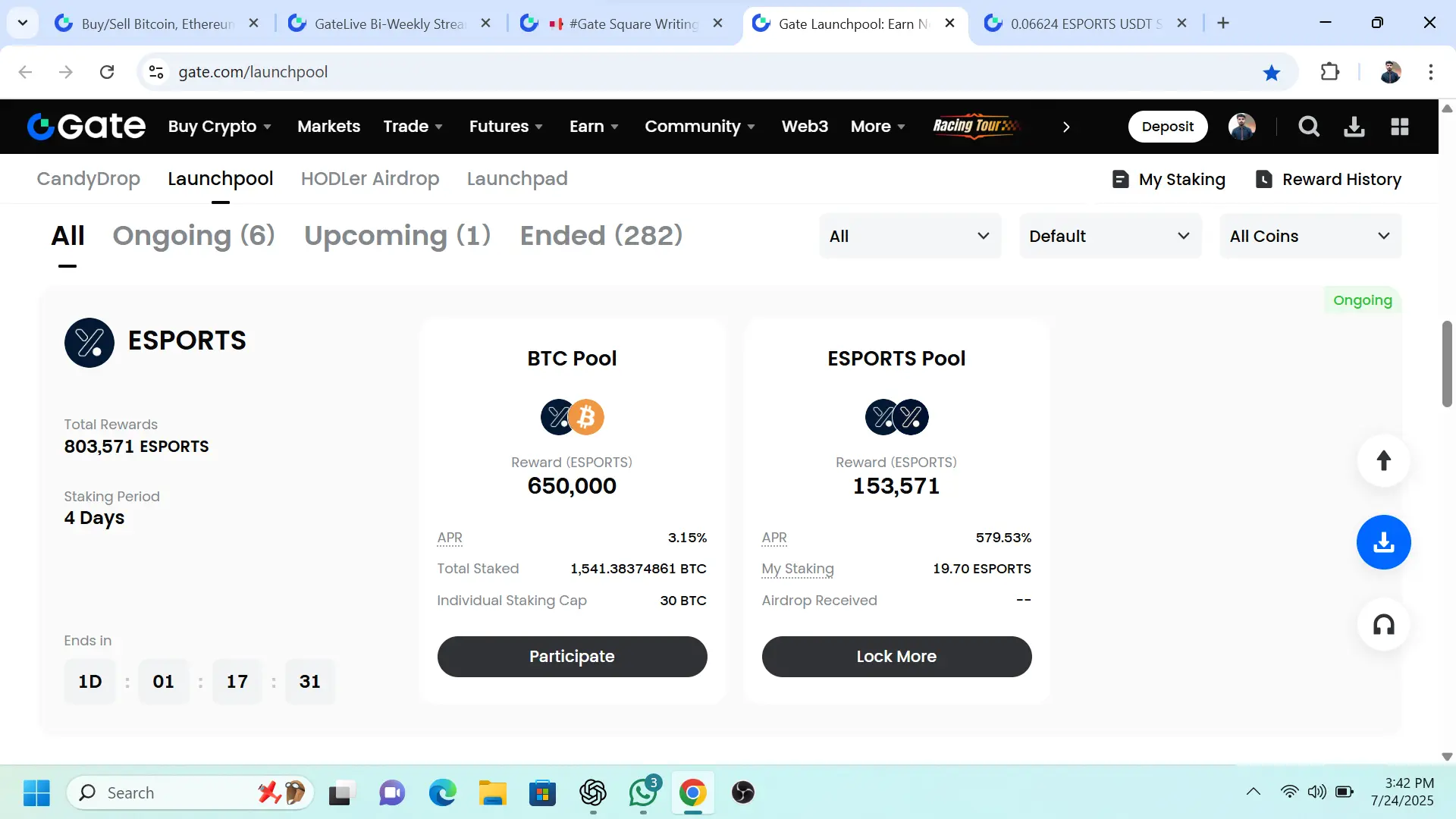Screen dimensions: 1456x819
Task: Click the APR label in BTC Pool
Action: tap(450, 538)
